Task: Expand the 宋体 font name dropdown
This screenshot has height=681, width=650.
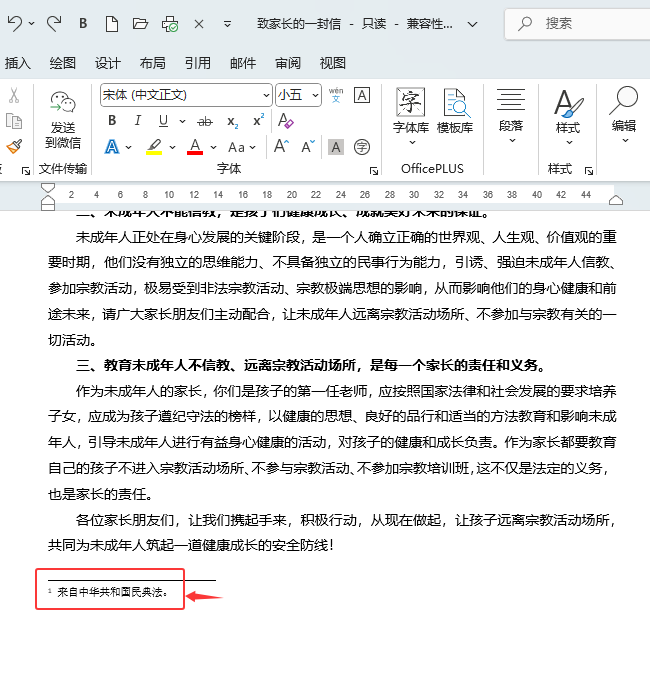Action: click(x=266, y=95)
